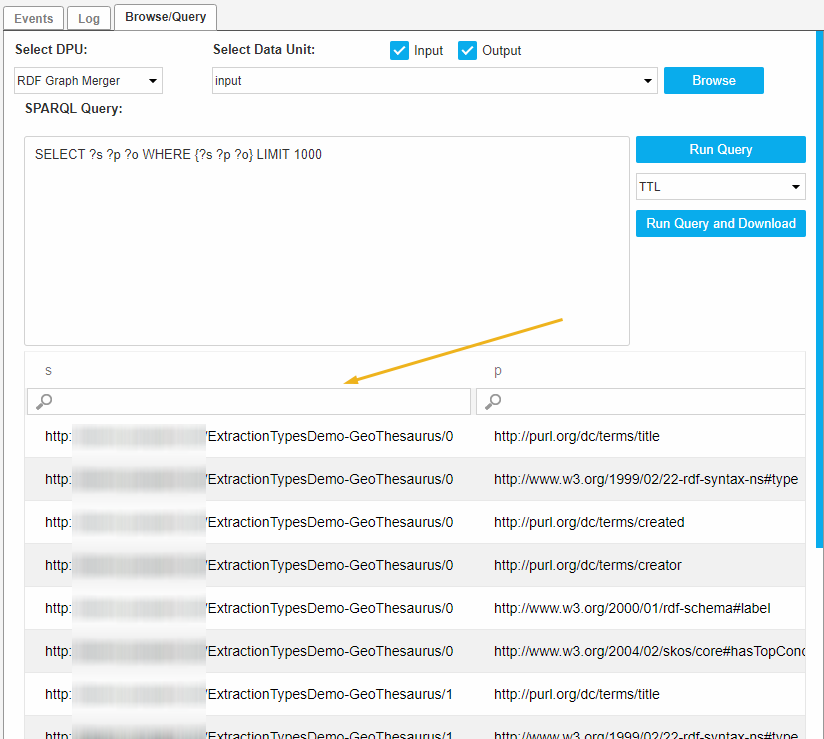The width and height of the screenshot is (824, 739).
Task: Click Run Query and Download
Action: 720,224
